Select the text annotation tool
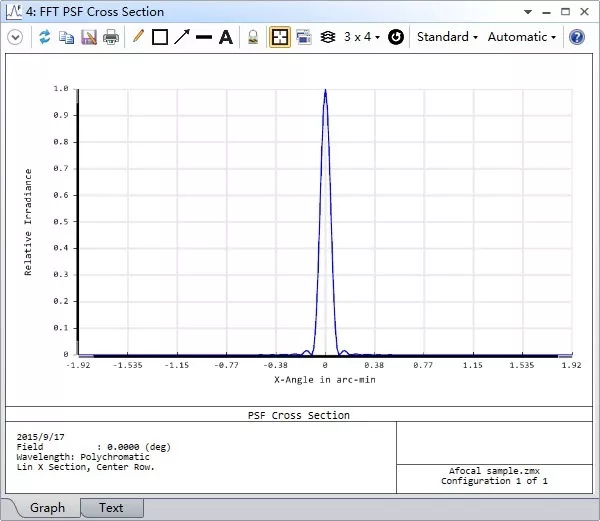 226,37
